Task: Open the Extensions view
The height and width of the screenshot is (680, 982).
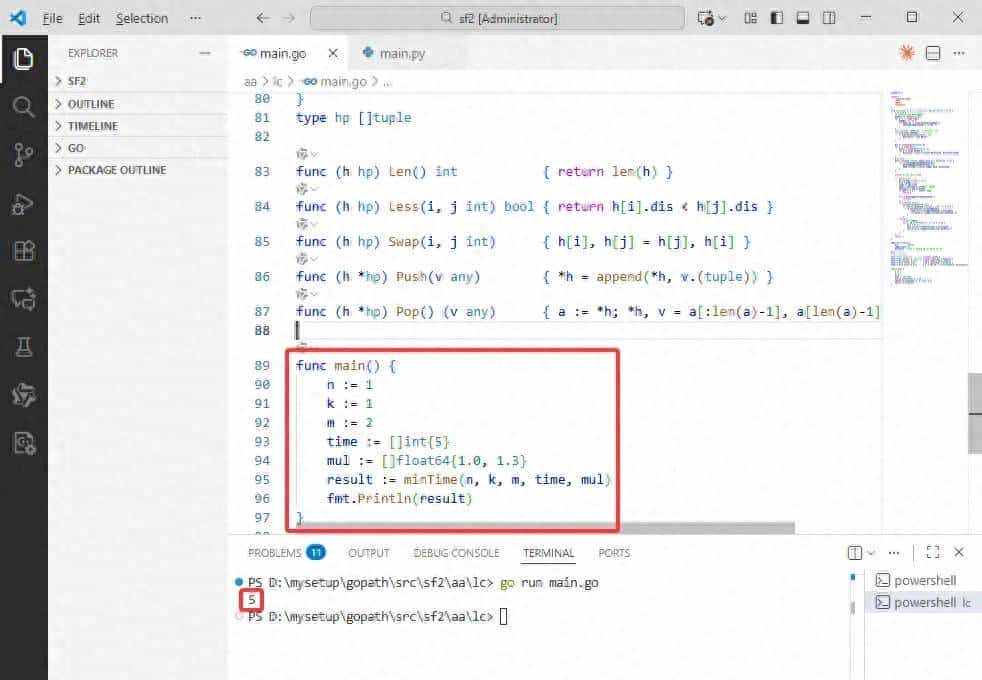Action: (23, 251)
